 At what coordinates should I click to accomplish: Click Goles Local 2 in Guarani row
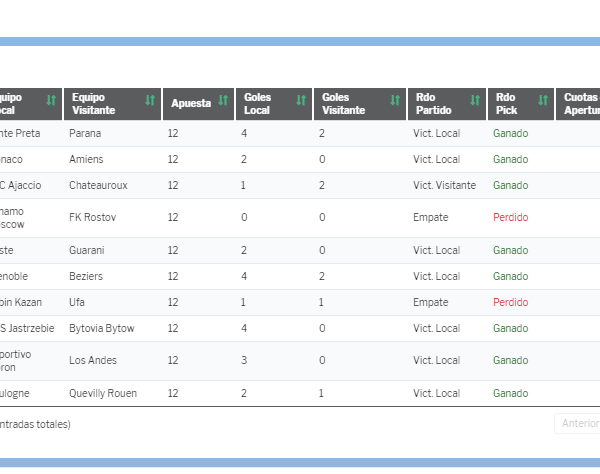244,250
